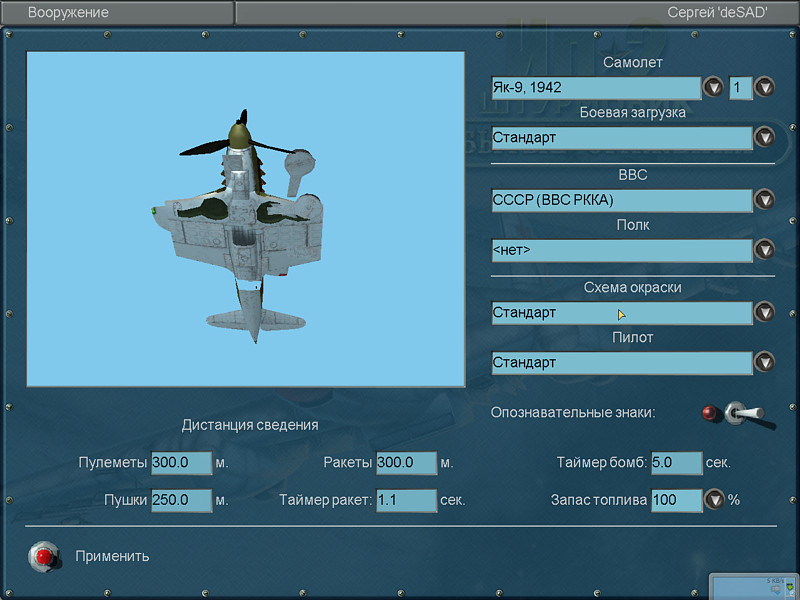
Task: Open the Схема окраски skin dropdown arrow
Action: 765,312
